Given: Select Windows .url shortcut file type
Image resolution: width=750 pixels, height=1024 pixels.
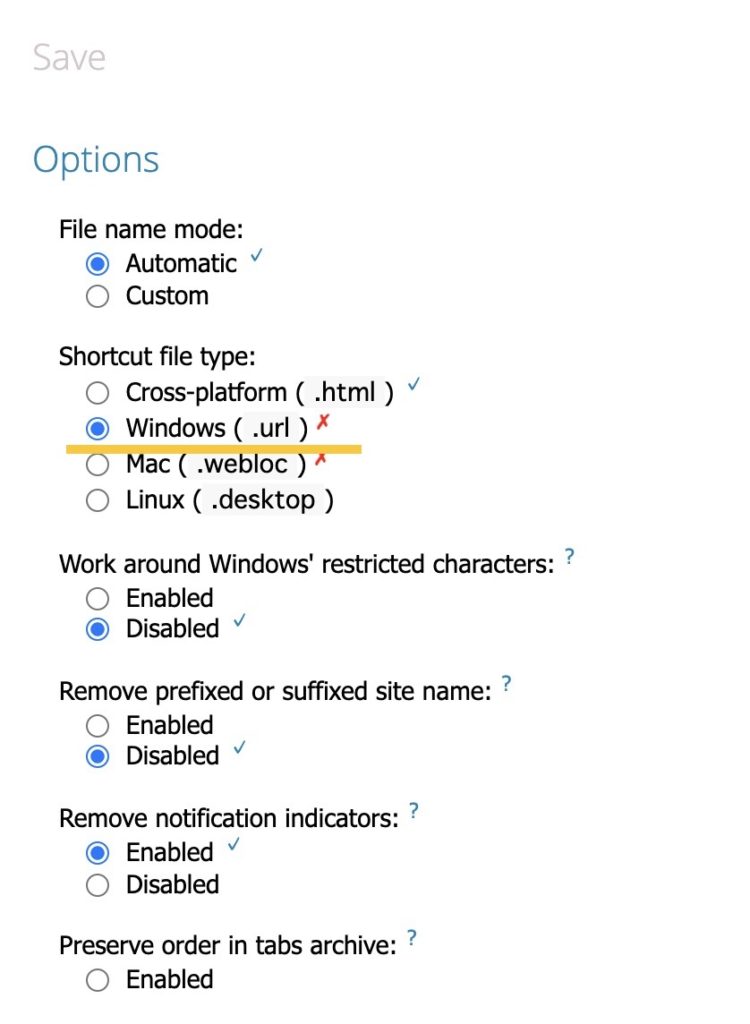Looking at the screenshot, I should [97, 428].
